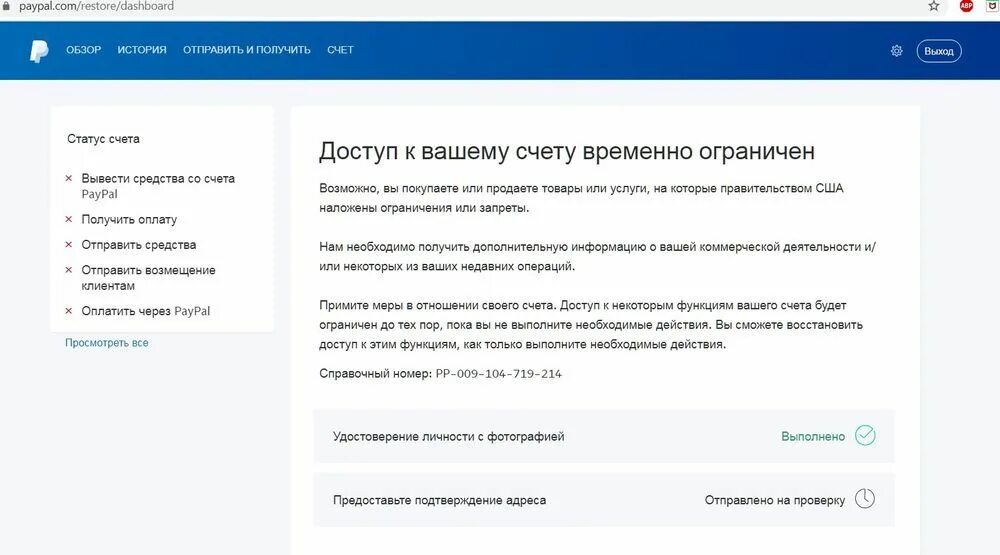Click the paypal.com/restore/dashboard address bar
1000x555 pixels.
pyautogui.click(x=96, y=6)
